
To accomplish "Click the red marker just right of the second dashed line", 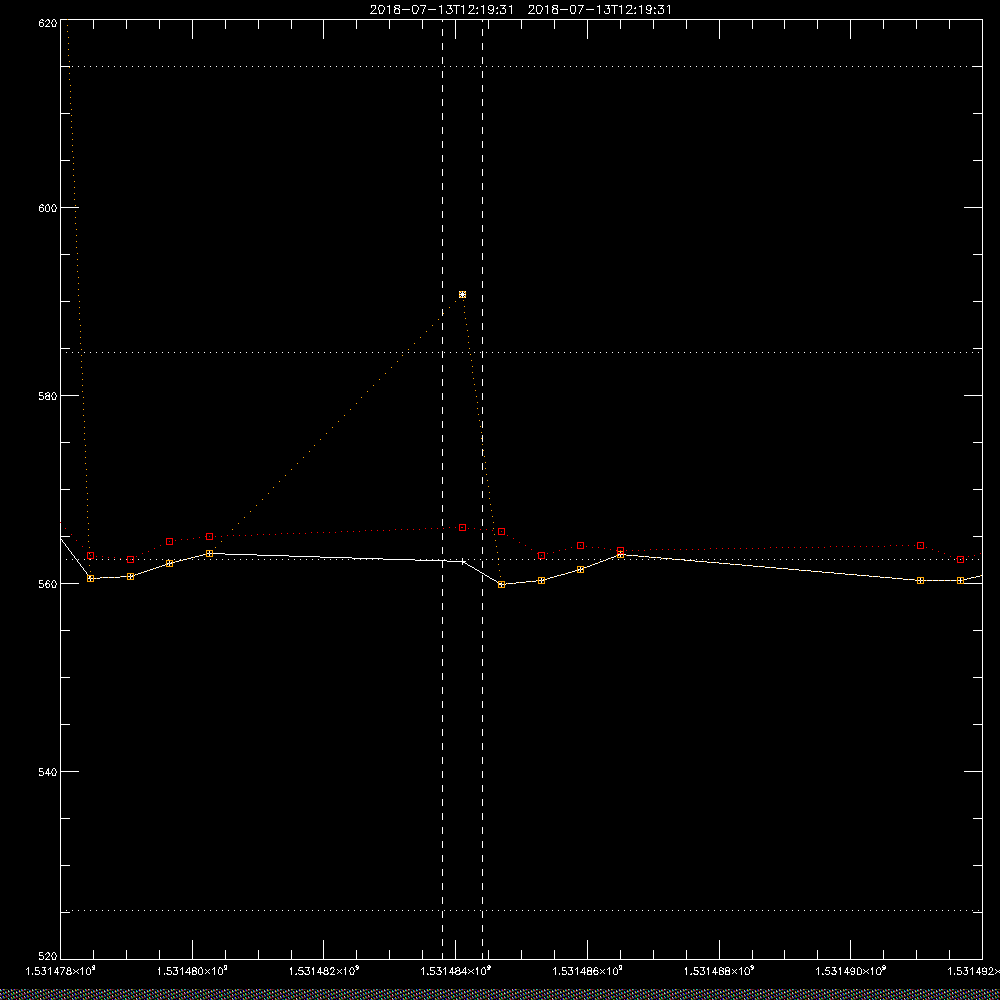I will coord(501,531).
